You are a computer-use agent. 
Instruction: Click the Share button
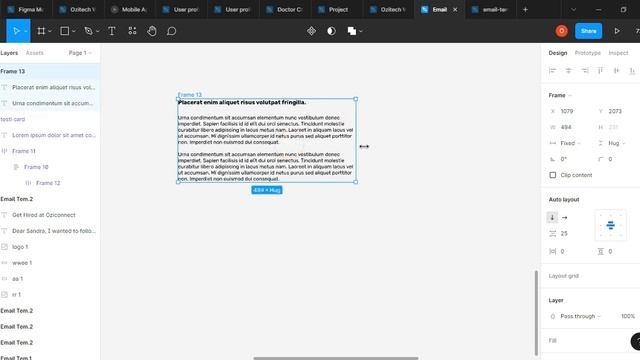point(588,31)
